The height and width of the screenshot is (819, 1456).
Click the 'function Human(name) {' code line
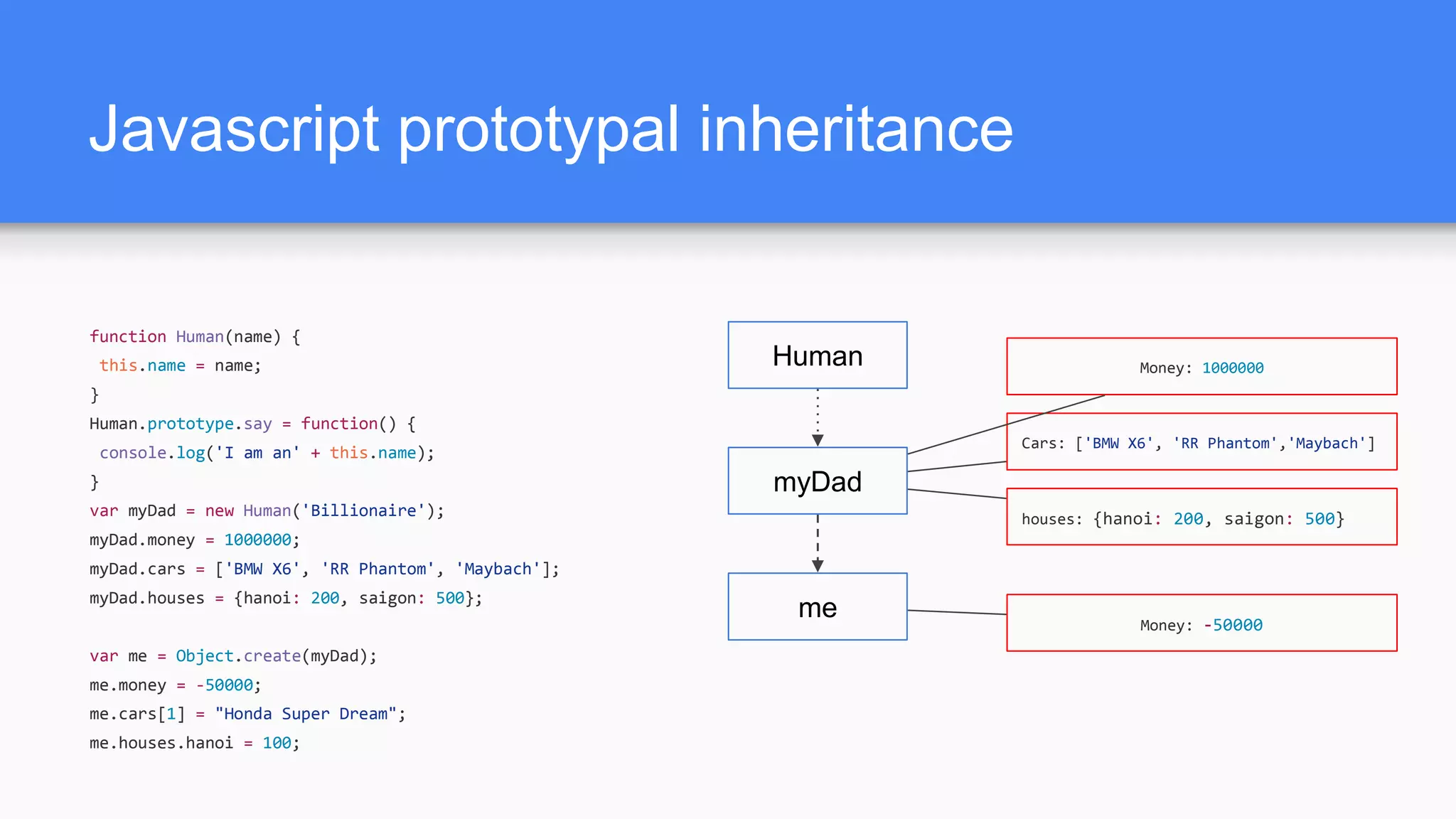click(x=195, y=336)
